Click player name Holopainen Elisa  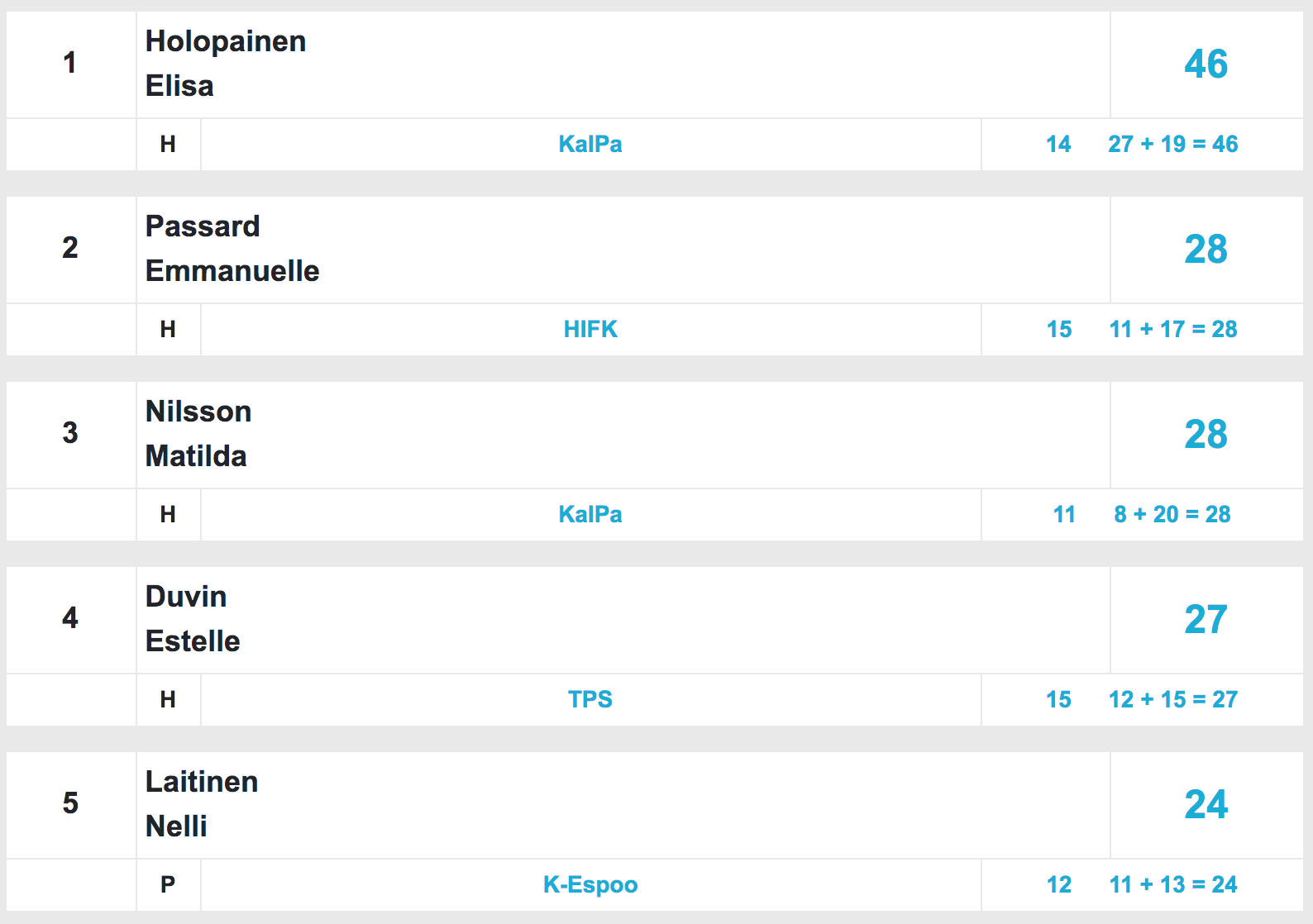click(226, 64)
